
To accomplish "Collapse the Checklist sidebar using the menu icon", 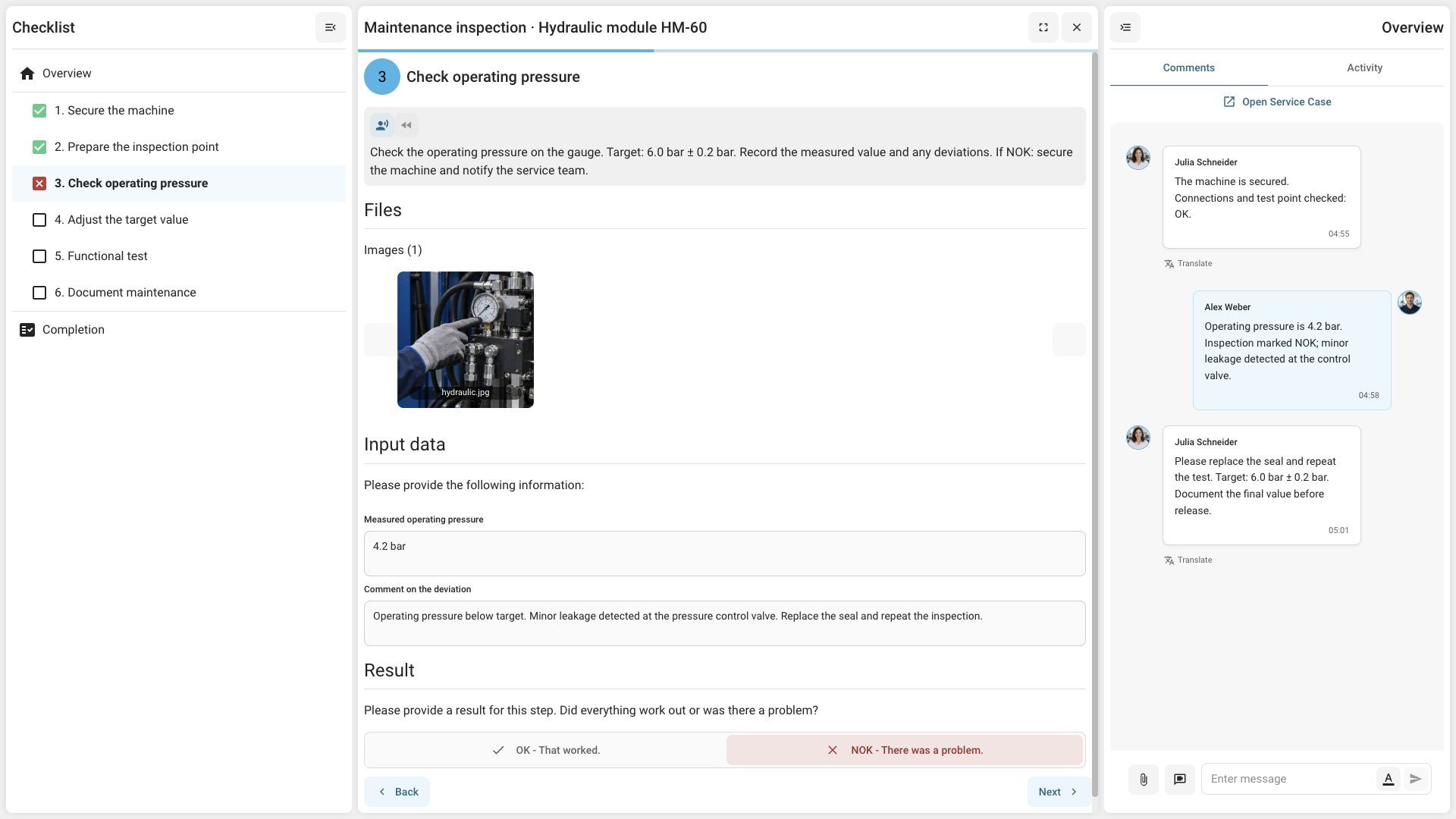I will [x=331, y=27].
